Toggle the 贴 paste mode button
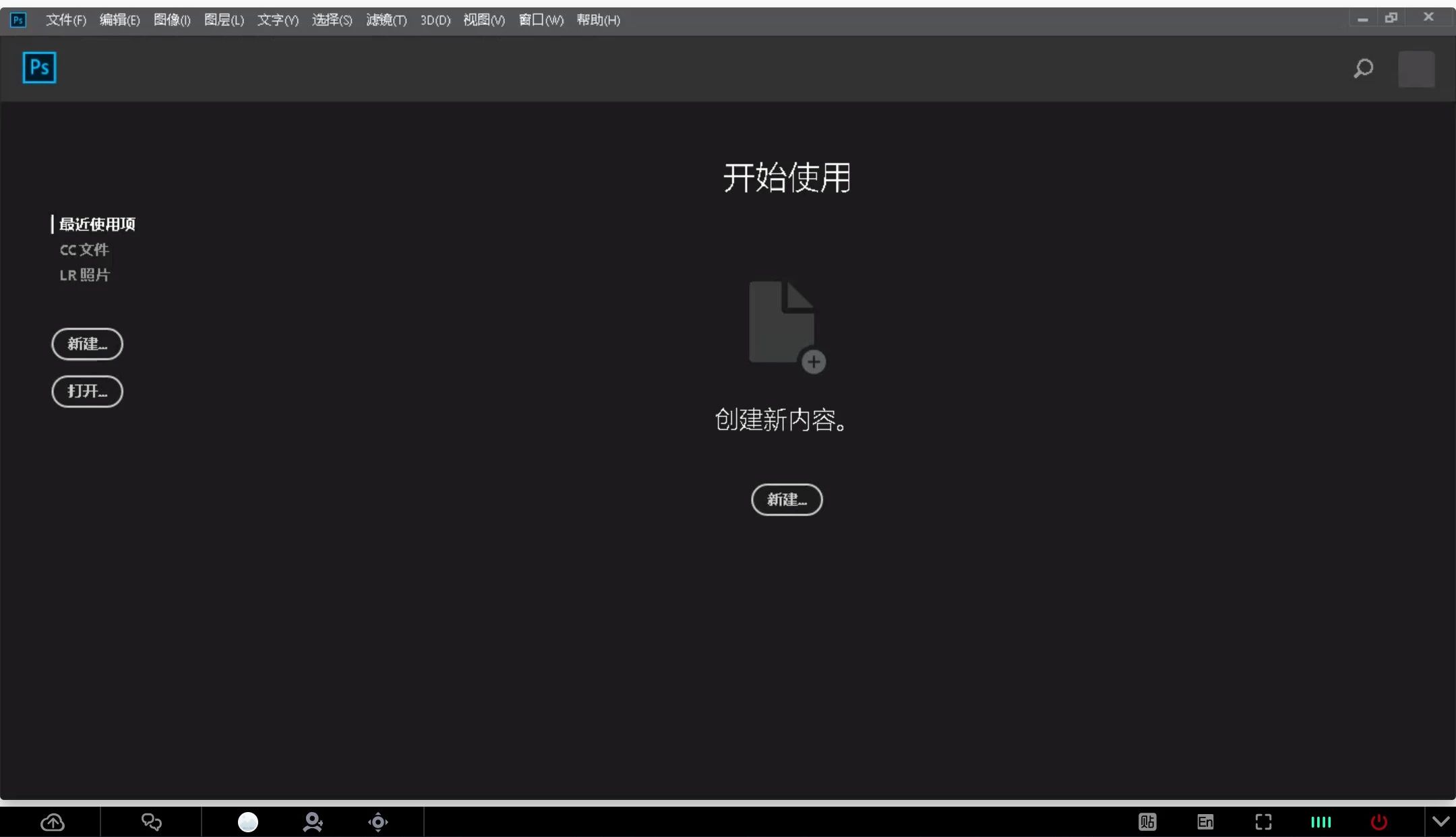1456x837 pixels. point(1147,822)
